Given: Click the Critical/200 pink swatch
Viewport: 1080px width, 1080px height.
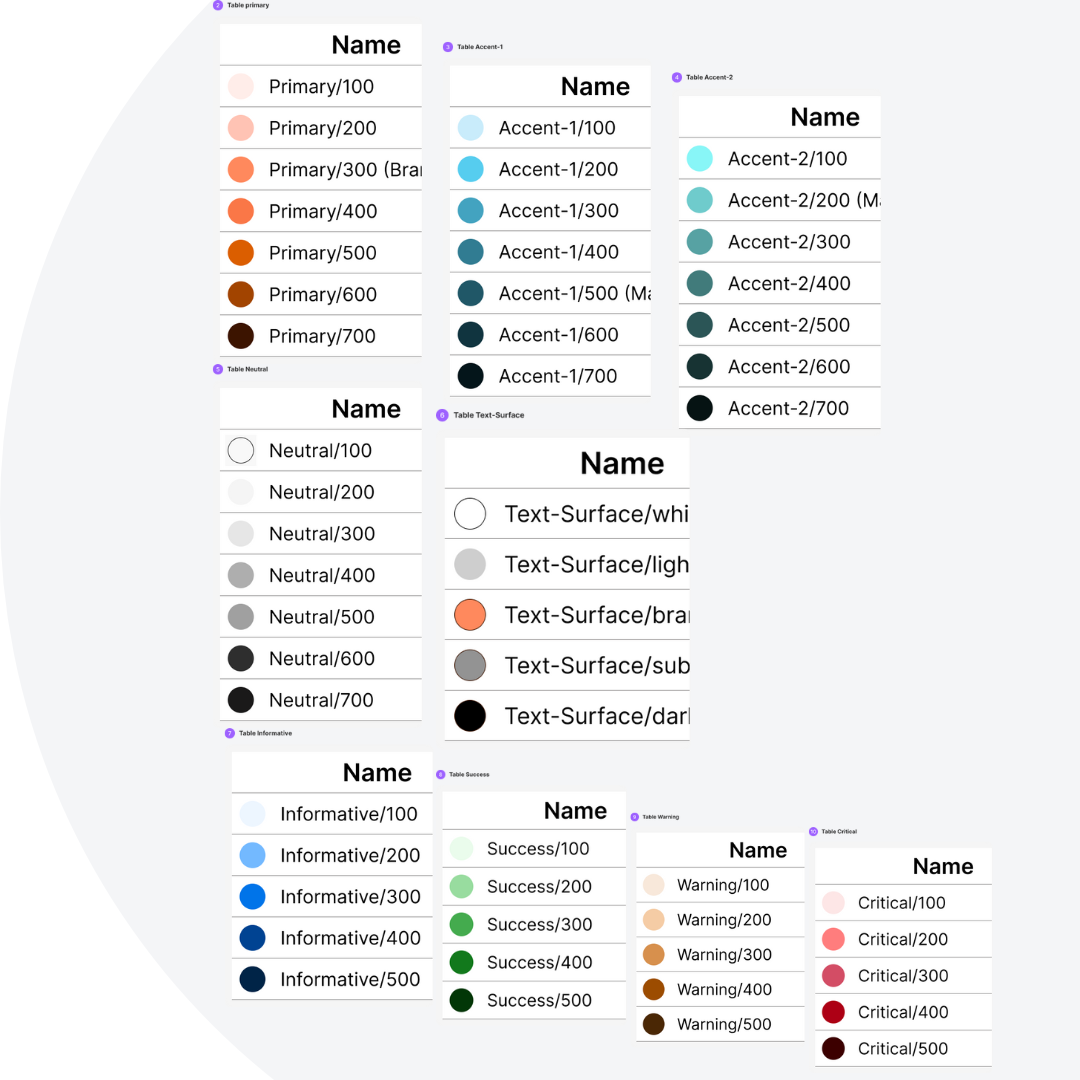Looking at the screenshot, I should 833,939.
